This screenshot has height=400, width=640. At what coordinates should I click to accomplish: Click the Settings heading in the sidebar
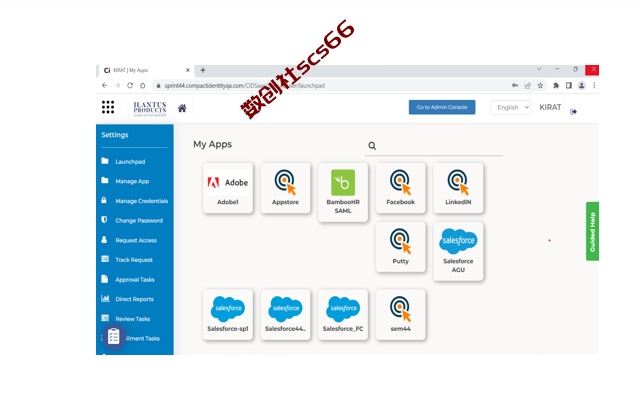115,135
